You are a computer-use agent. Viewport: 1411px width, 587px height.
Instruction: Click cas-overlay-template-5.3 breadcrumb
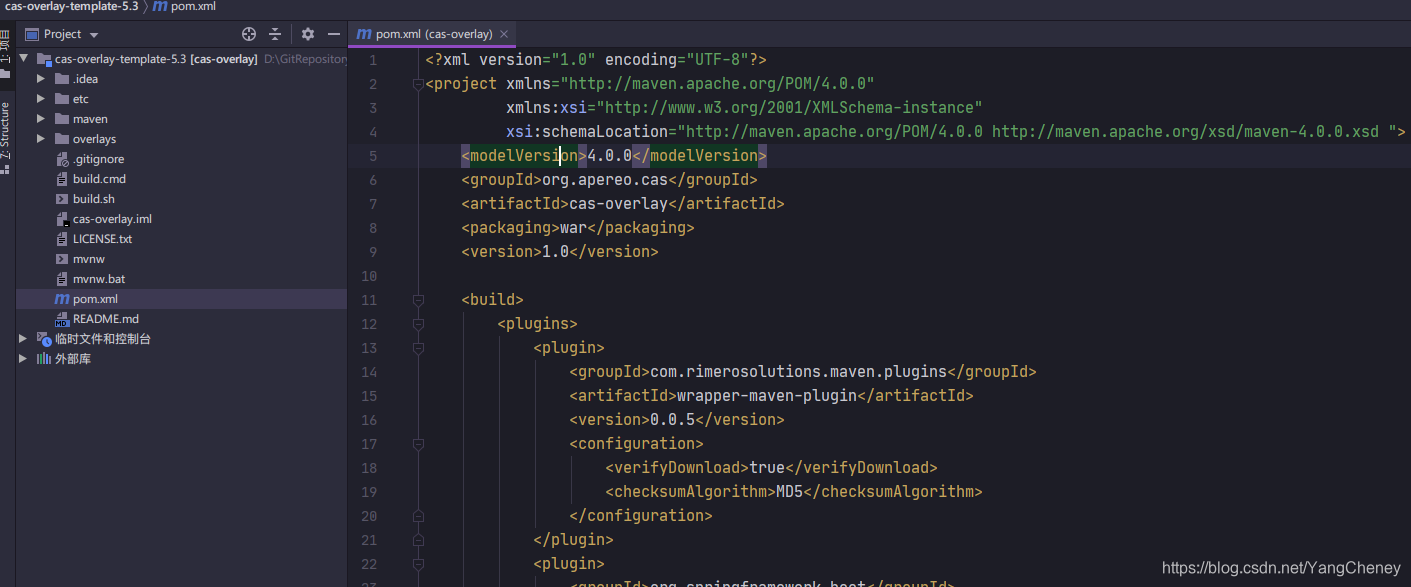tap(71, 7)
